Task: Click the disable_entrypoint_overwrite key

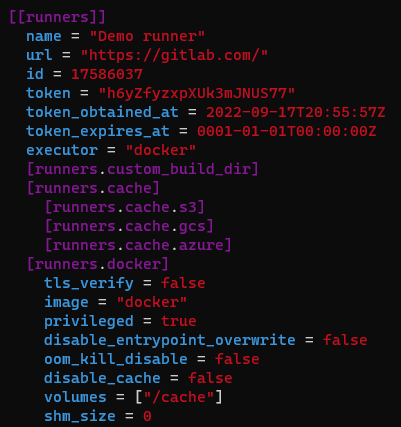Action: coord(170,340)
